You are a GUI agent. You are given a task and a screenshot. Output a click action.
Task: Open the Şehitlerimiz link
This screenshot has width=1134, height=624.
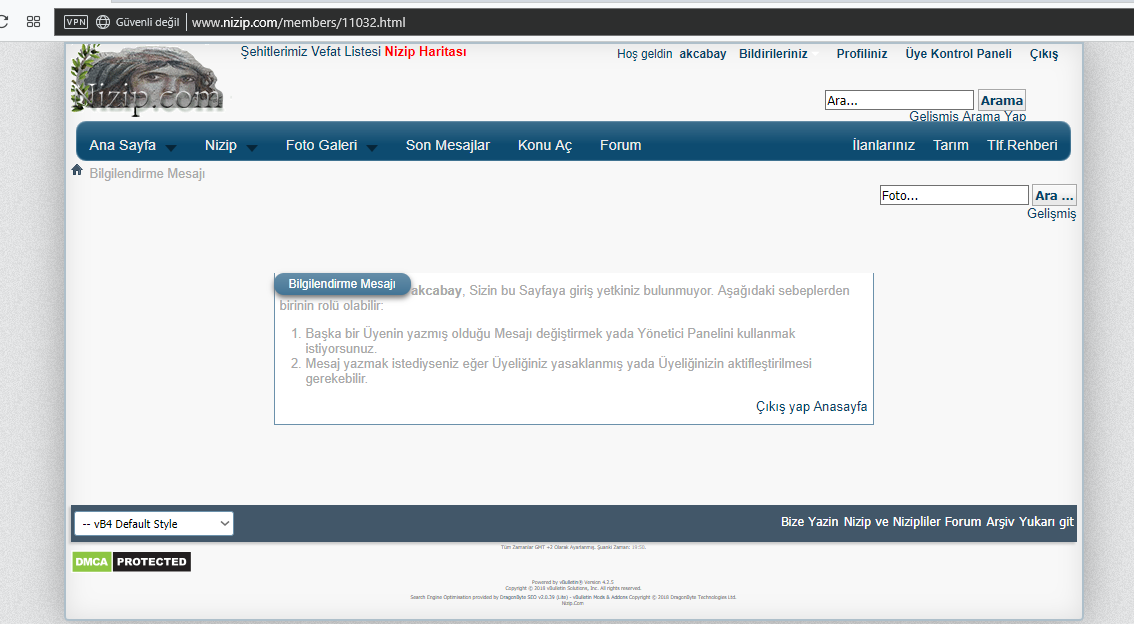click(274, 51)
